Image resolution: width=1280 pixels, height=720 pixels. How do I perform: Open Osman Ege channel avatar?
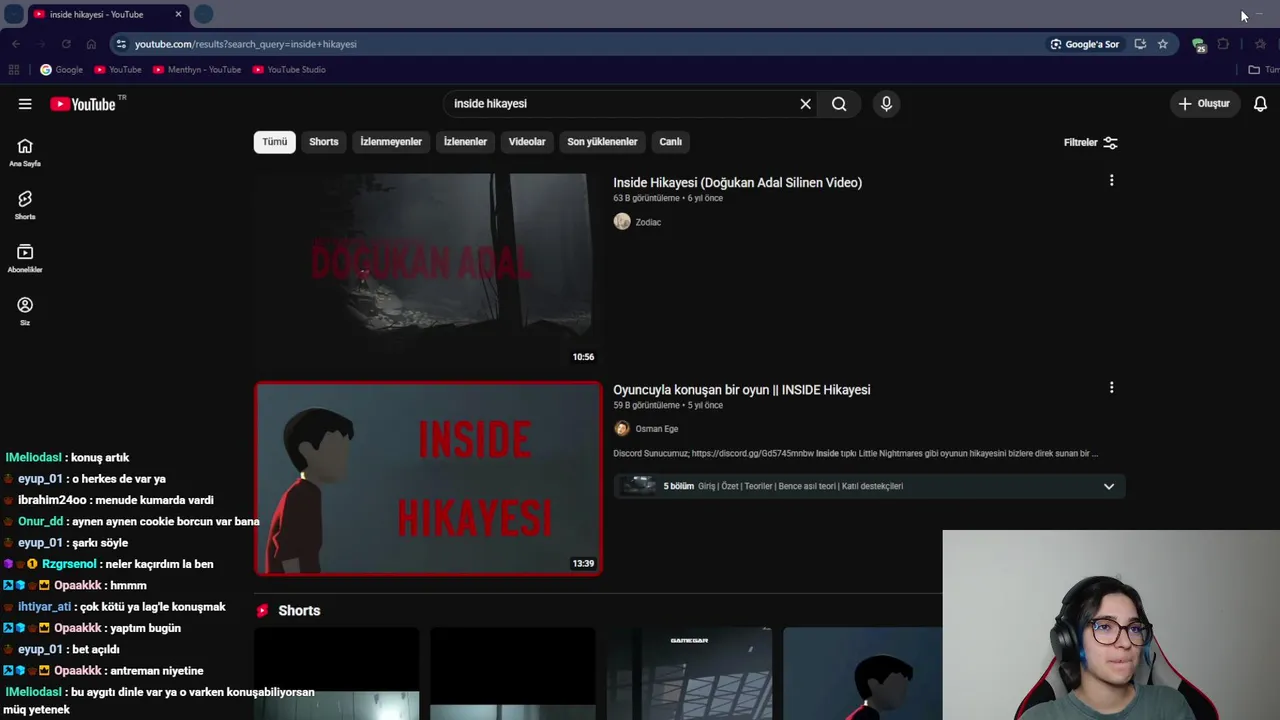(622, 429)
